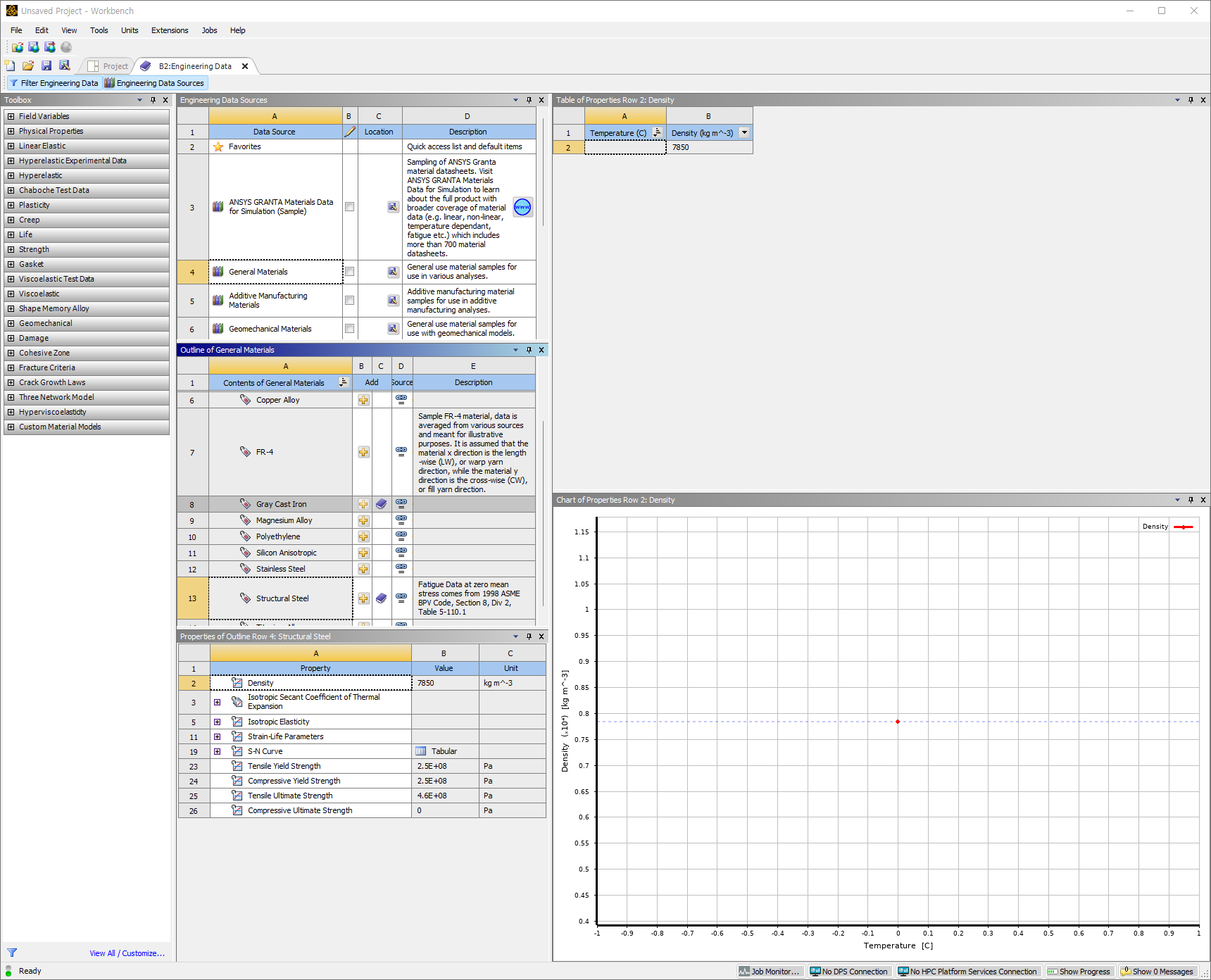Open Chart panel options dropdown arrow
The height and width of the screenshot is (980, 1211).
1177,500
